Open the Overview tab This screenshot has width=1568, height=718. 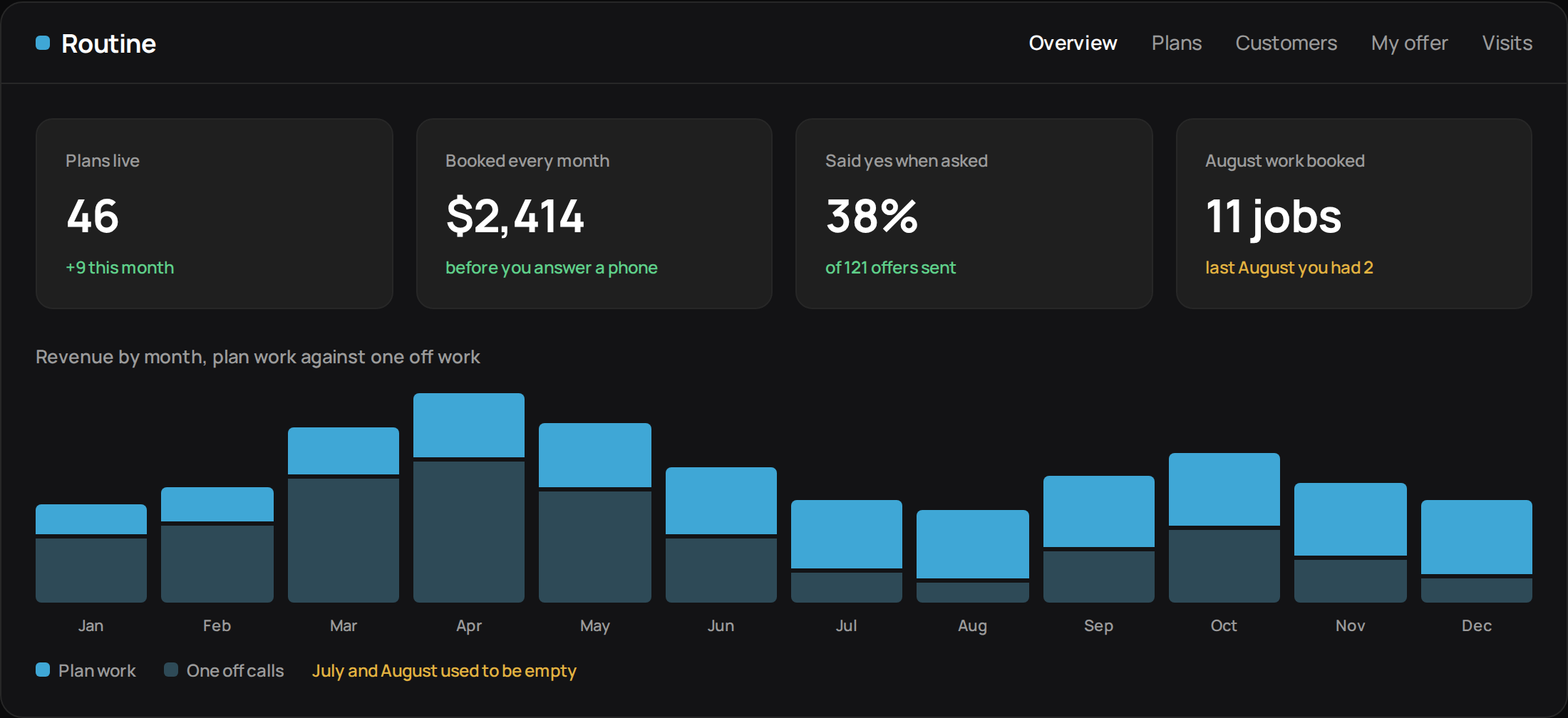(1073, 43)
